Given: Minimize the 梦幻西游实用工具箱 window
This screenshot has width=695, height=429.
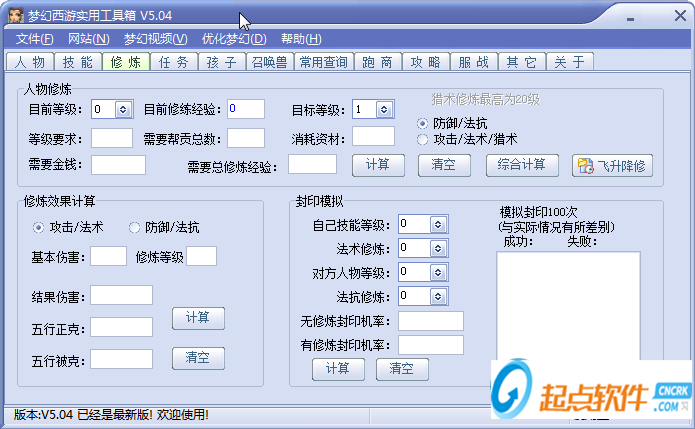Looking at the screenshot, I should coord(630,19).
